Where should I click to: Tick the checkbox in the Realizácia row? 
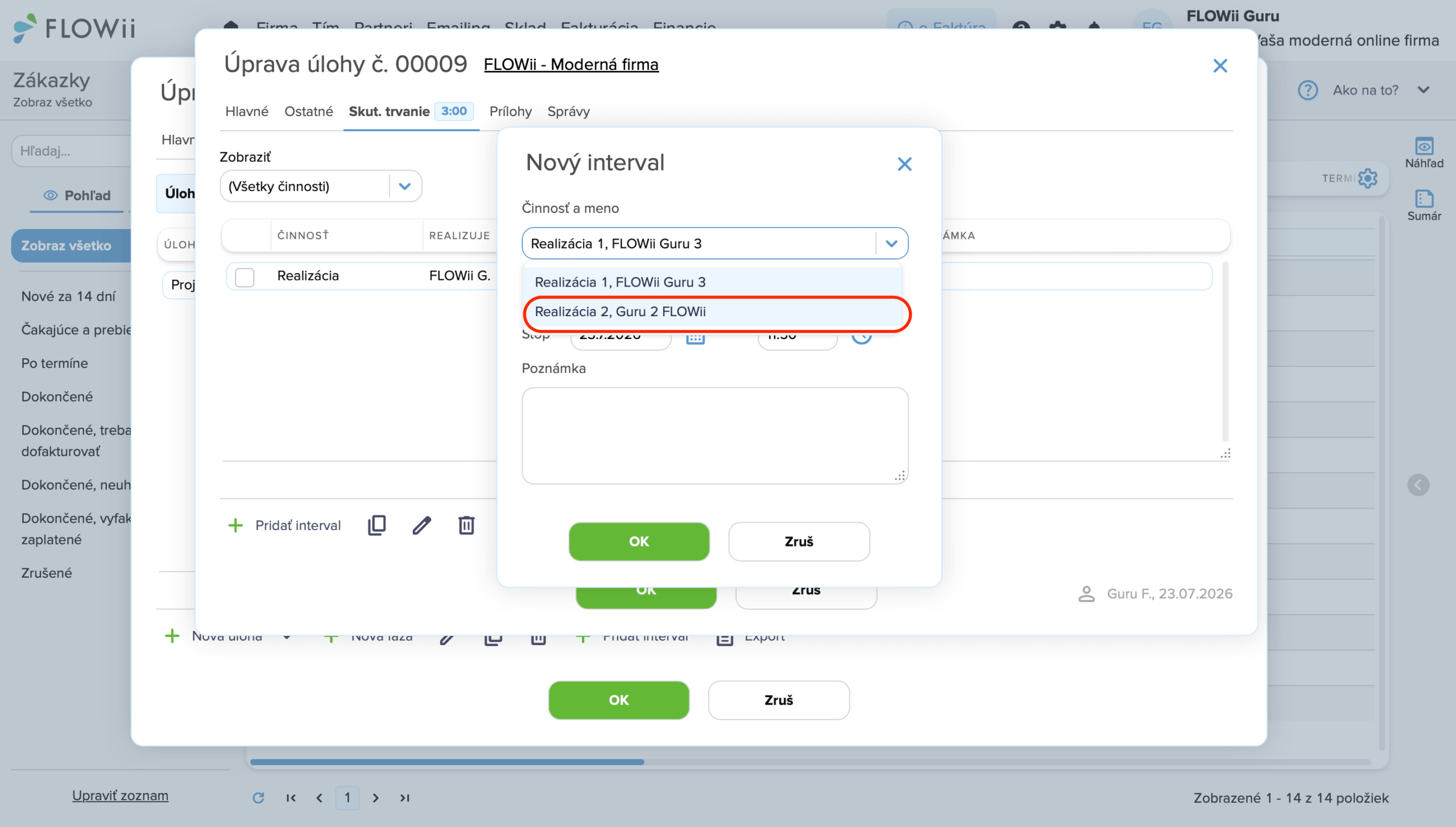pos(245,277)
